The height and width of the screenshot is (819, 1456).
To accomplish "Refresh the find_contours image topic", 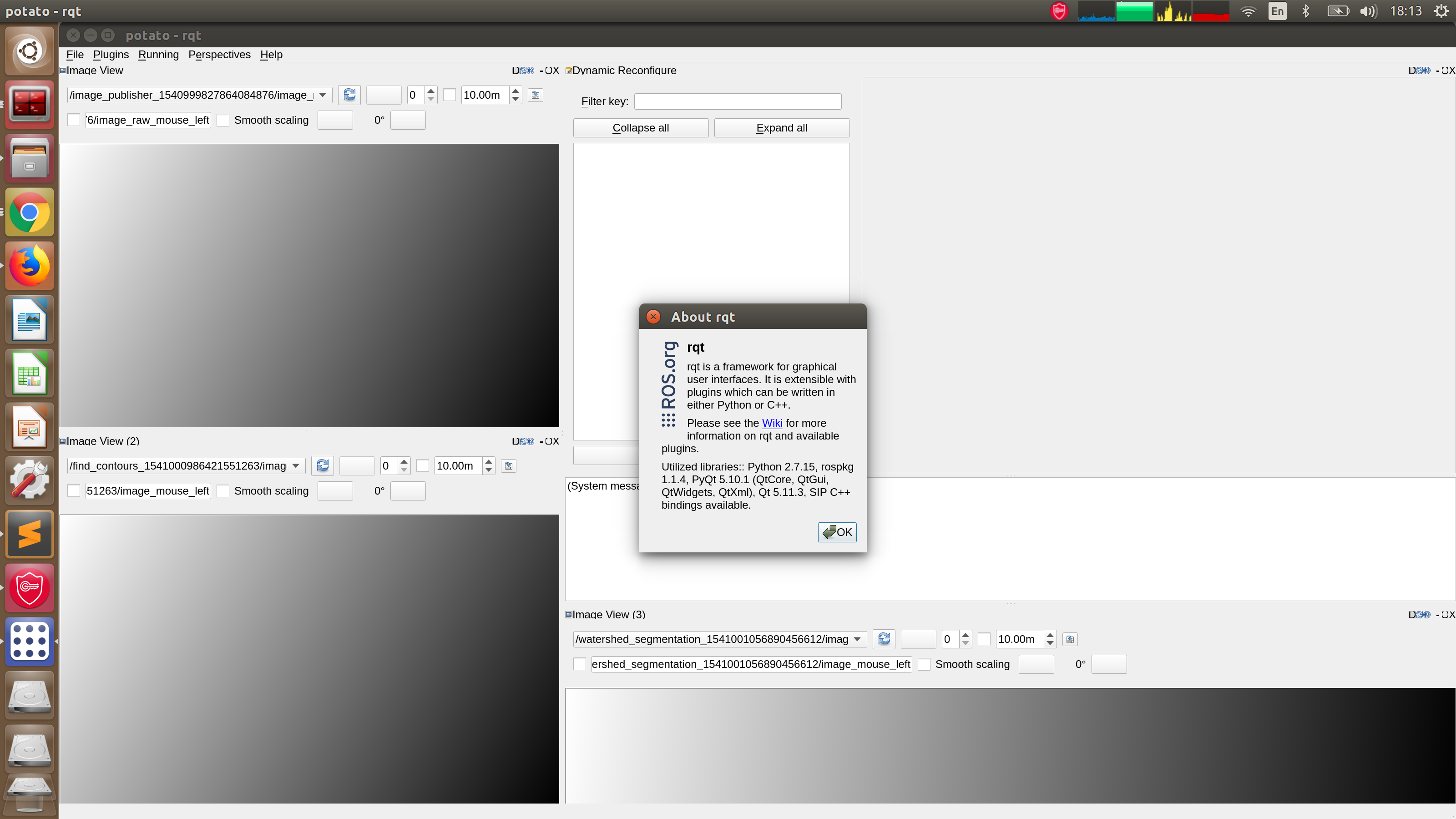I will [x=322, y=466].
